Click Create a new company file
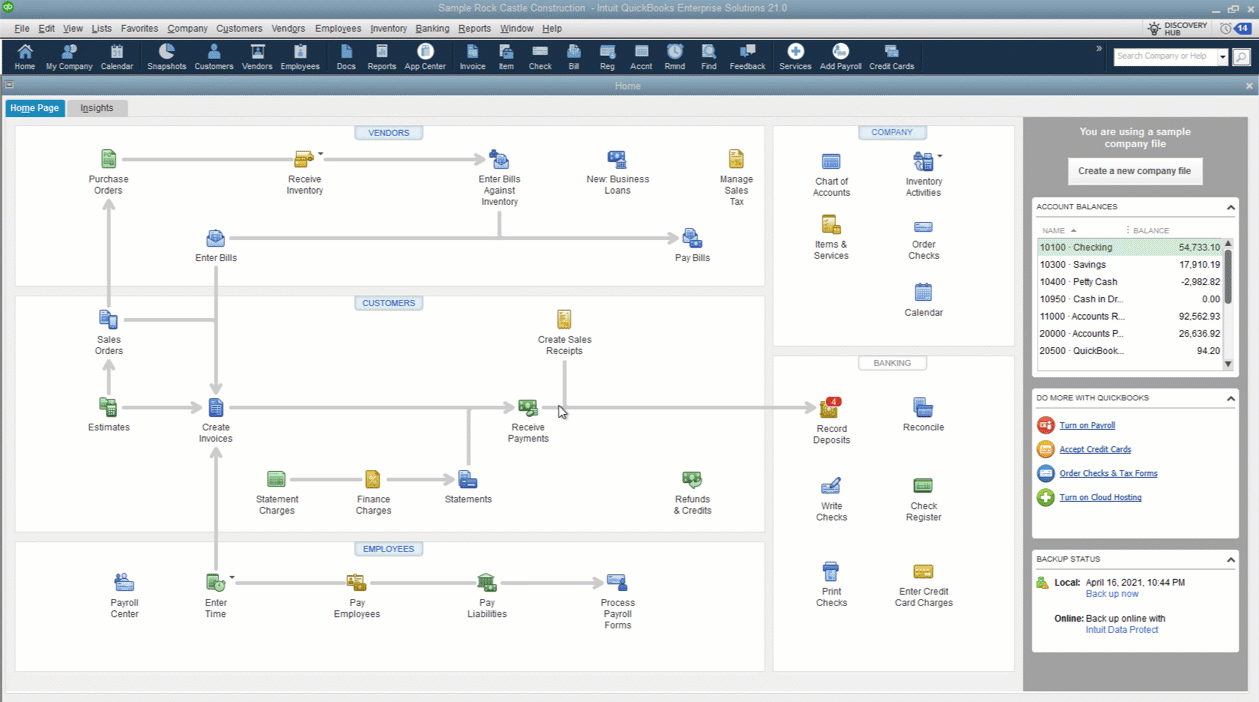This screenshot has width=1259, height=702. (1134, 171)
